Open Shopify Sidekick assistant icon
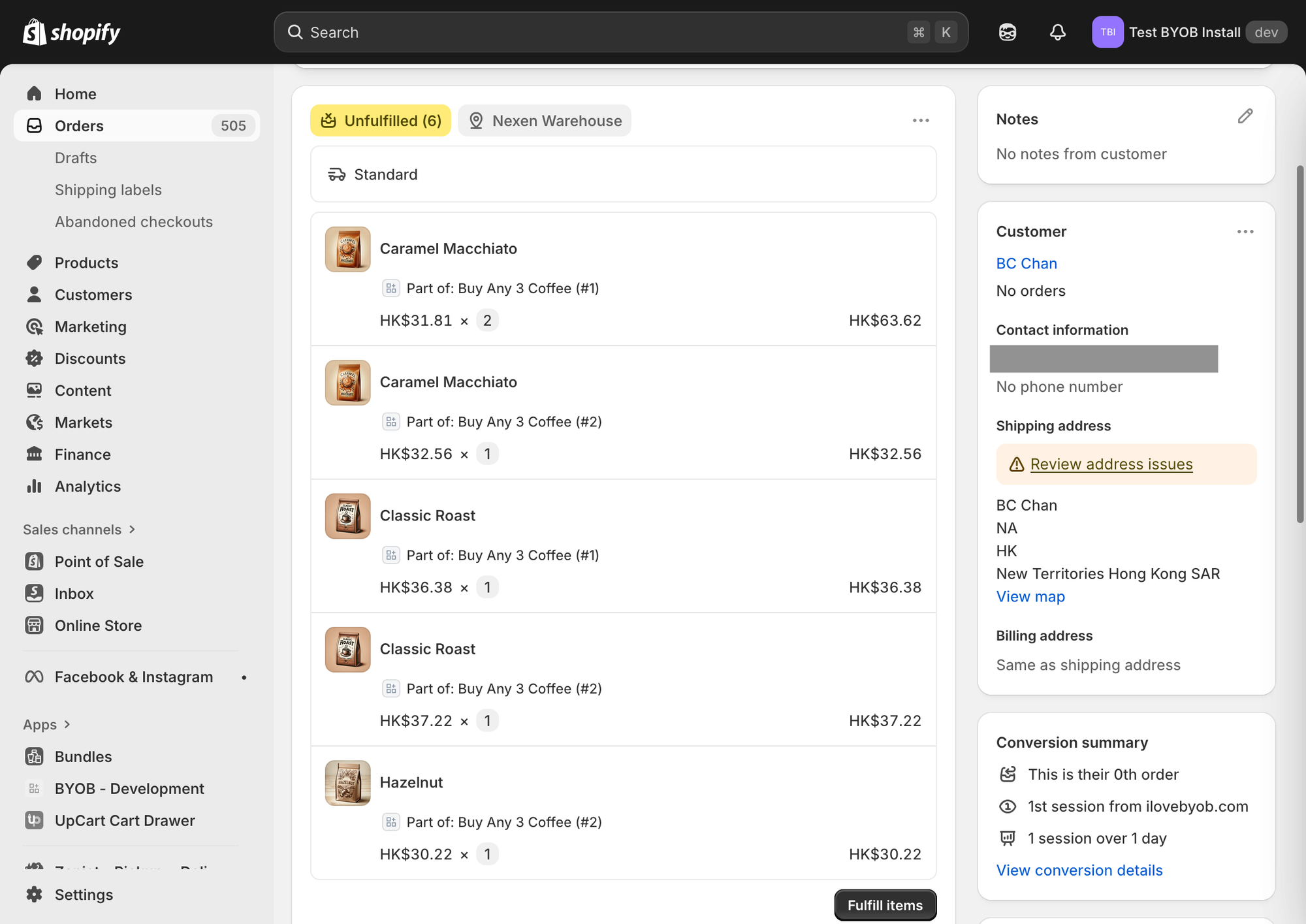The image size is (1306, 924). [1007, 32]
